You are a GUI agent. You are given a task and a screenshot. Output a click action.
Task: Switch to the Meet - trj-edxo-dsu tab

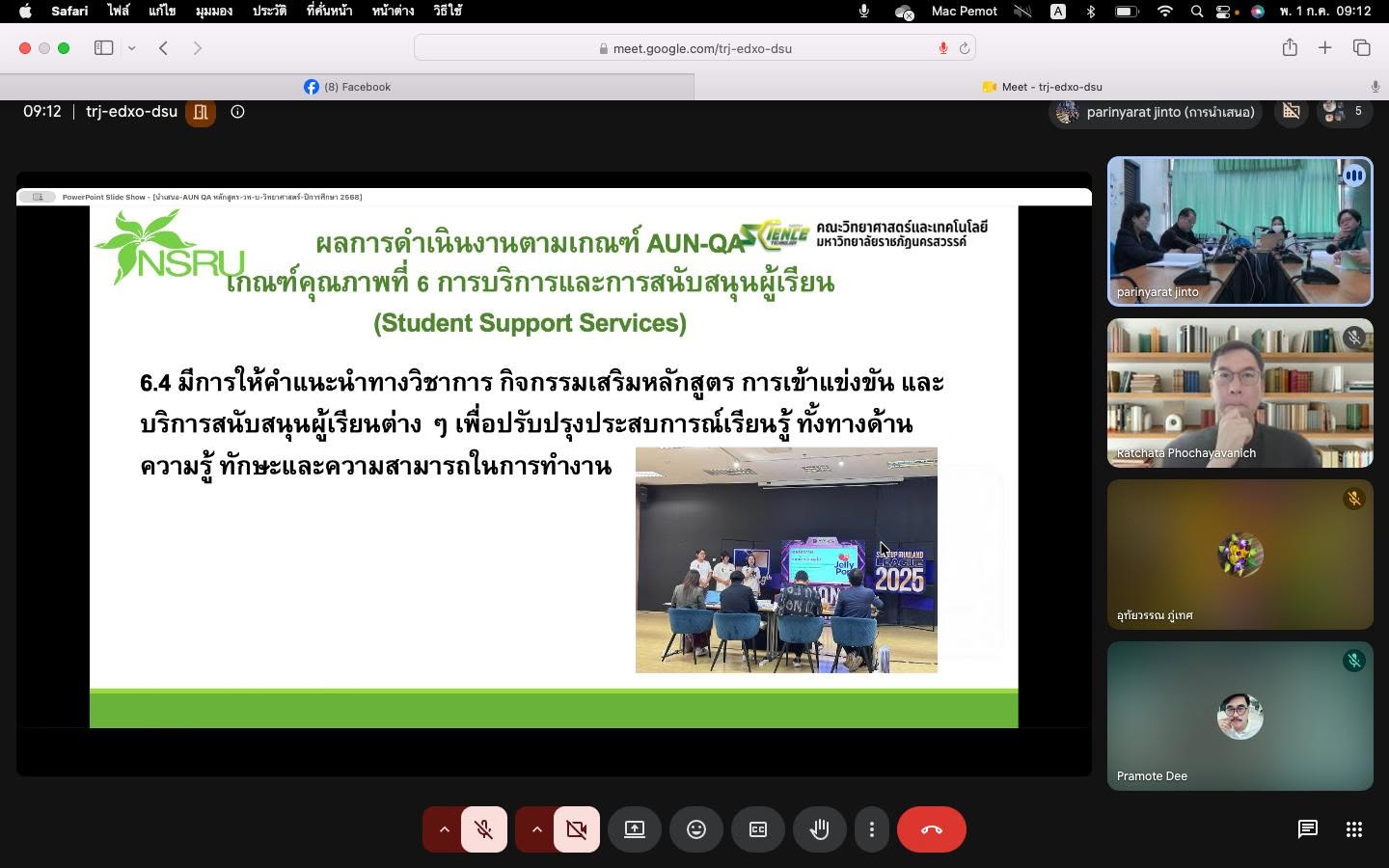tap(1042, 87)
